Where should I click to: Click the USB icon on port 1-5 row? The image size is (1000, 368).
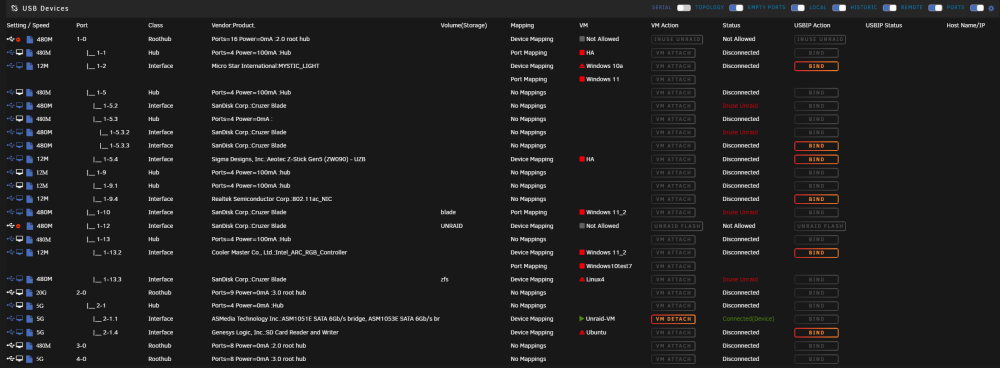point(10,92)
